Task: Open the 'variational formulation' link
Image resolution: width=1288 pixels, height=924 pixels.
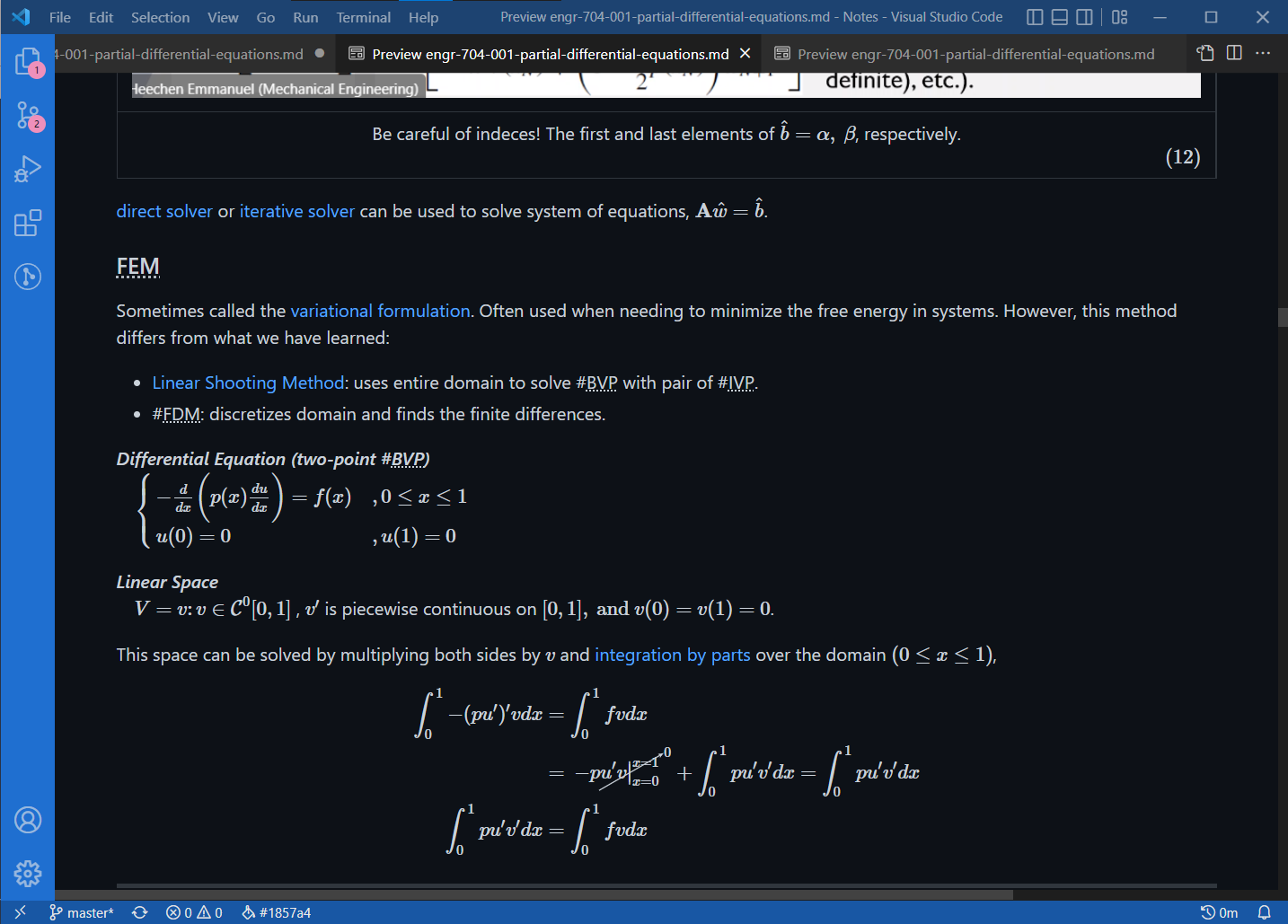Action: point(380,311)
